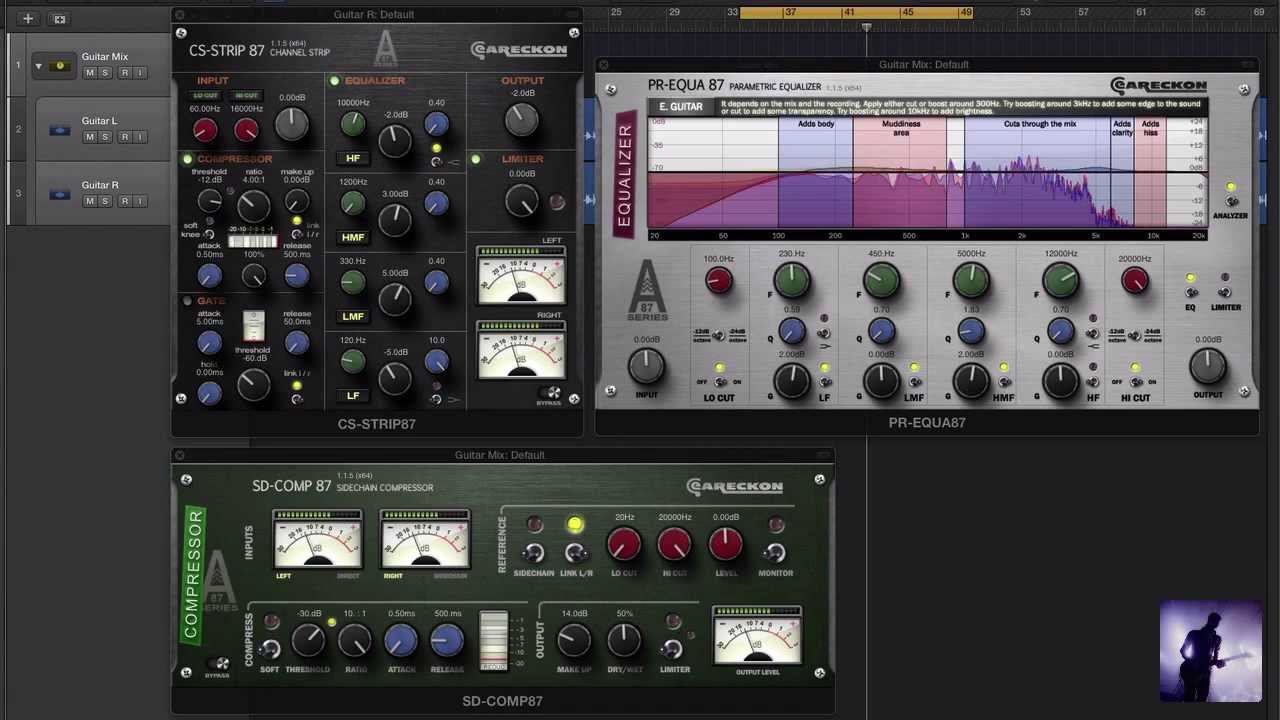Click the HF band button in CS-STRIP
1280x720 pixels.
click(353, 158)
